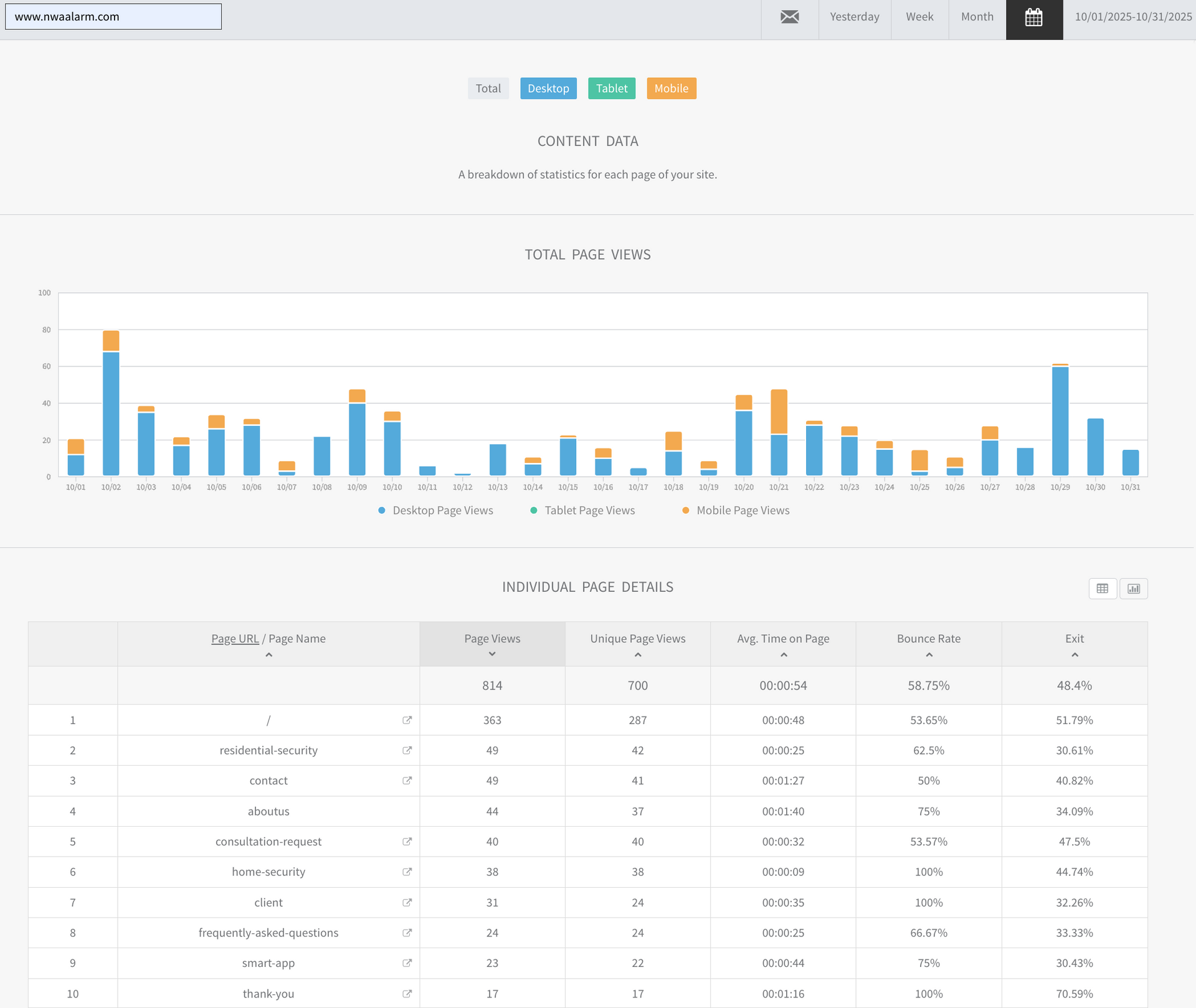Image resolution: width=1196 pixels, height=1008 pixels.
Task: Open thank-you page external link icon
Action: pos(407,994)
